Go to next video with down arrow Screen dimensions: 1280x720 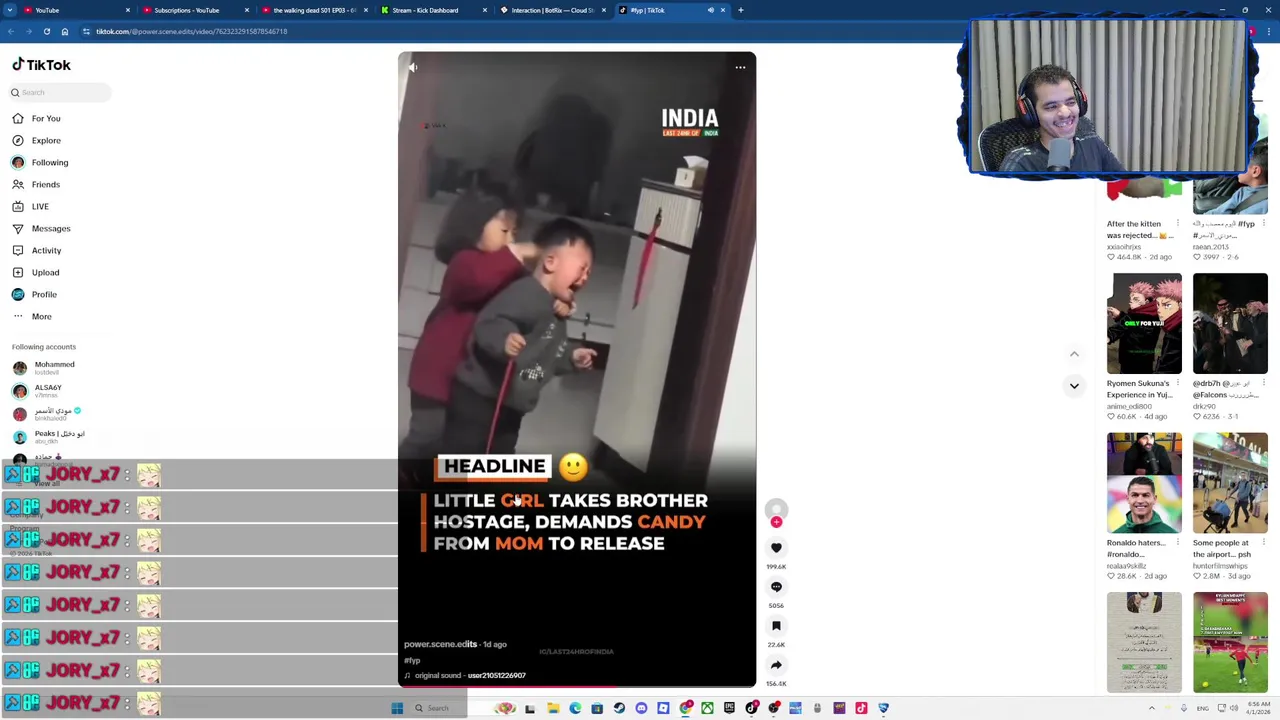tap(1074, 386)
